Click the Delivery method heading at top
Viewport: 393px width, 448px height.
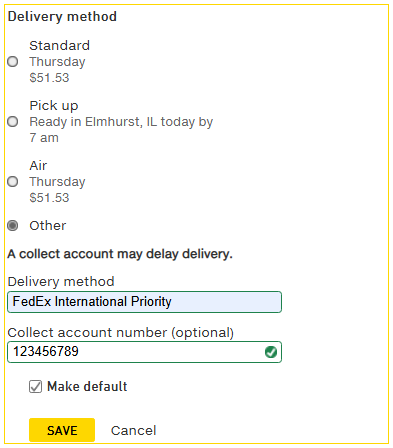point(62,17)
